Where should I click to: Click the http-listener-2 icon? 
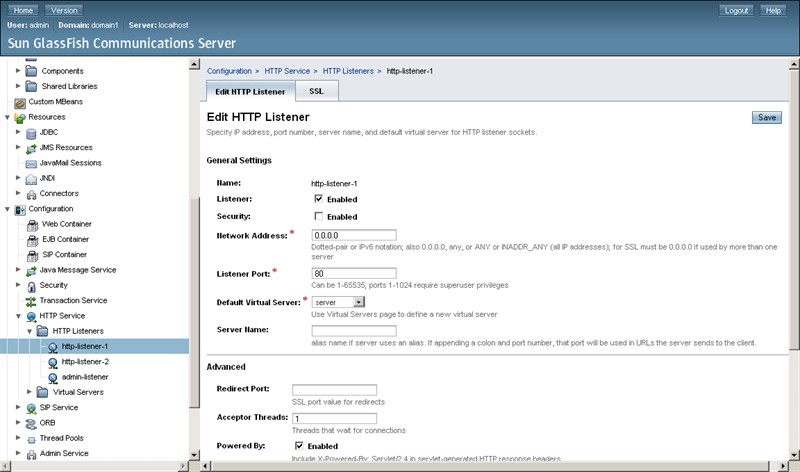[53, 362]
